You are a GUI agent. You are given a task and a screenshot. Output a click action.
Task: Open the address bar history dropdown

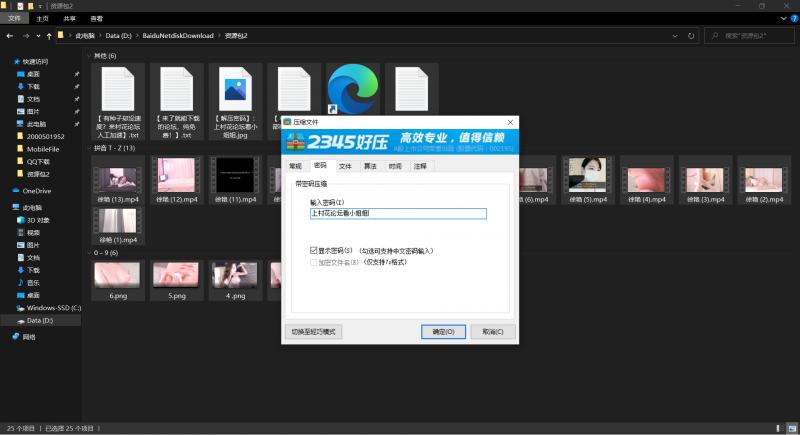click(x=677, y=35)
